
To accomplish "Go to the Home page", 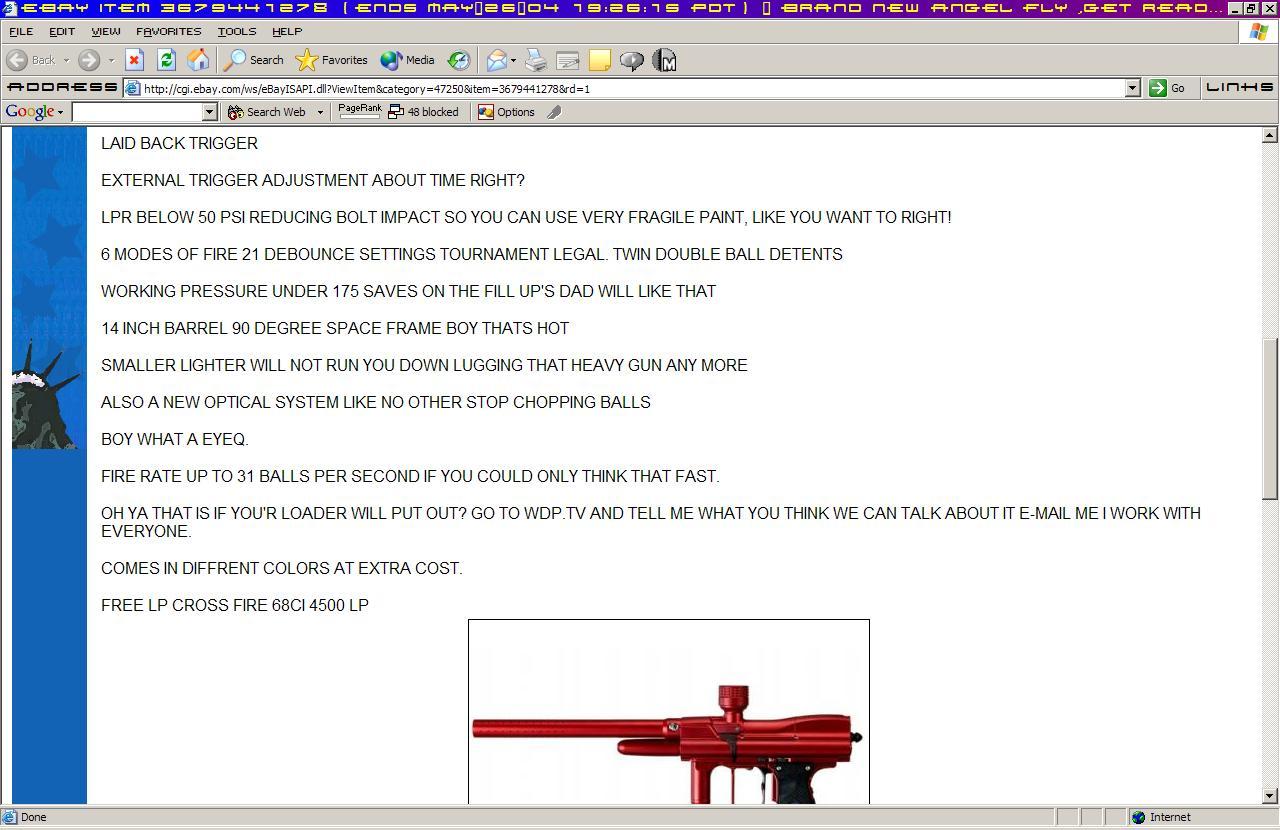I will click(198, 60).
